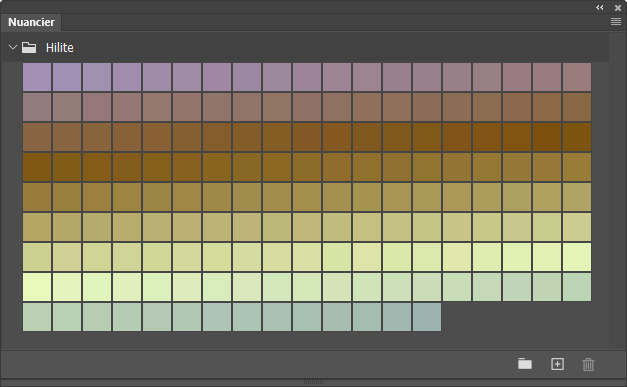Pick the dark brown swatch starting fourth row
Image resolution: width=627 pixels, height=387 pixels.
[x=37, y=167]
